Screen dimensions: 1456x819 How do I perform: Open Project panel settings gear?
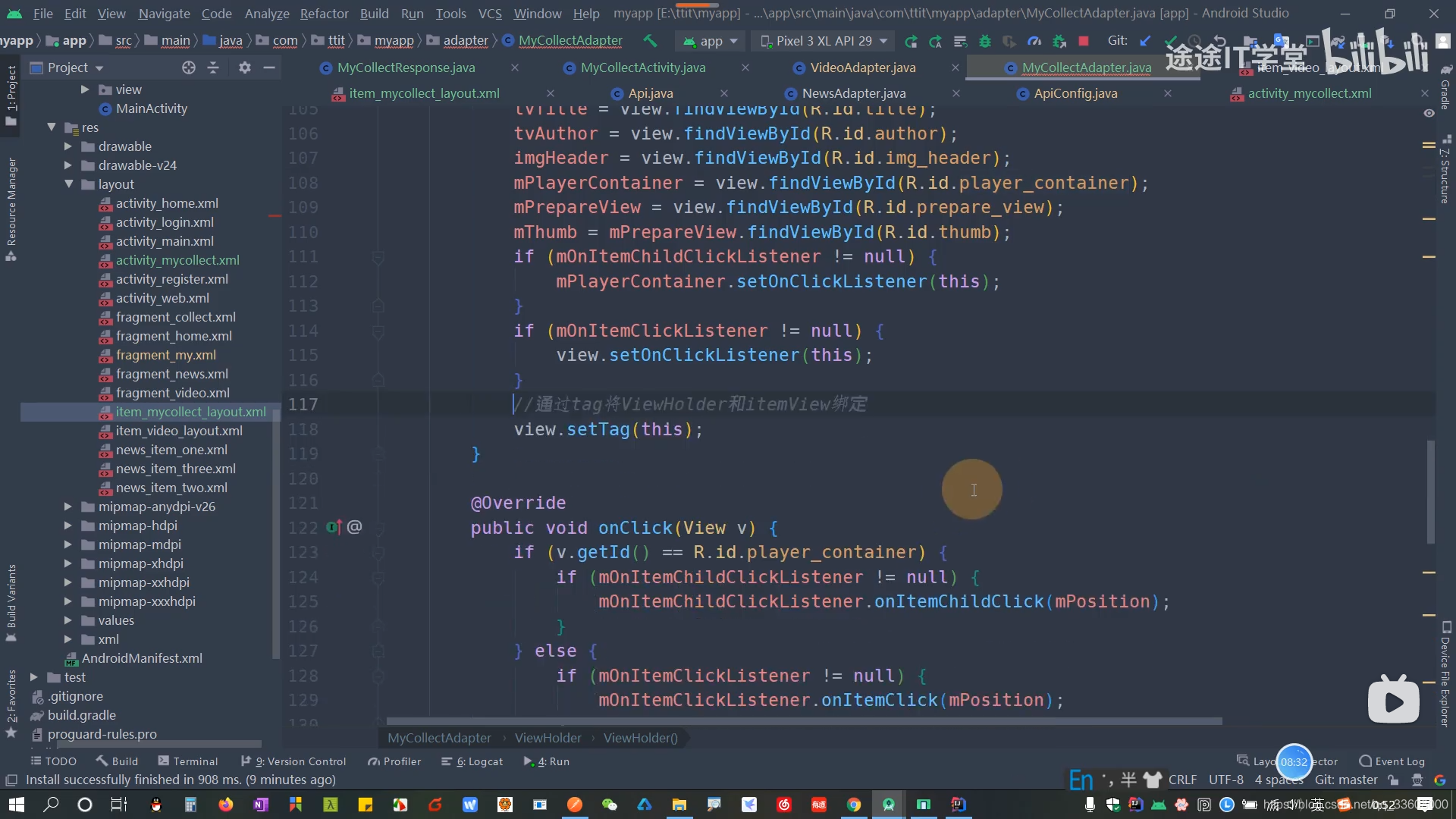244,67
